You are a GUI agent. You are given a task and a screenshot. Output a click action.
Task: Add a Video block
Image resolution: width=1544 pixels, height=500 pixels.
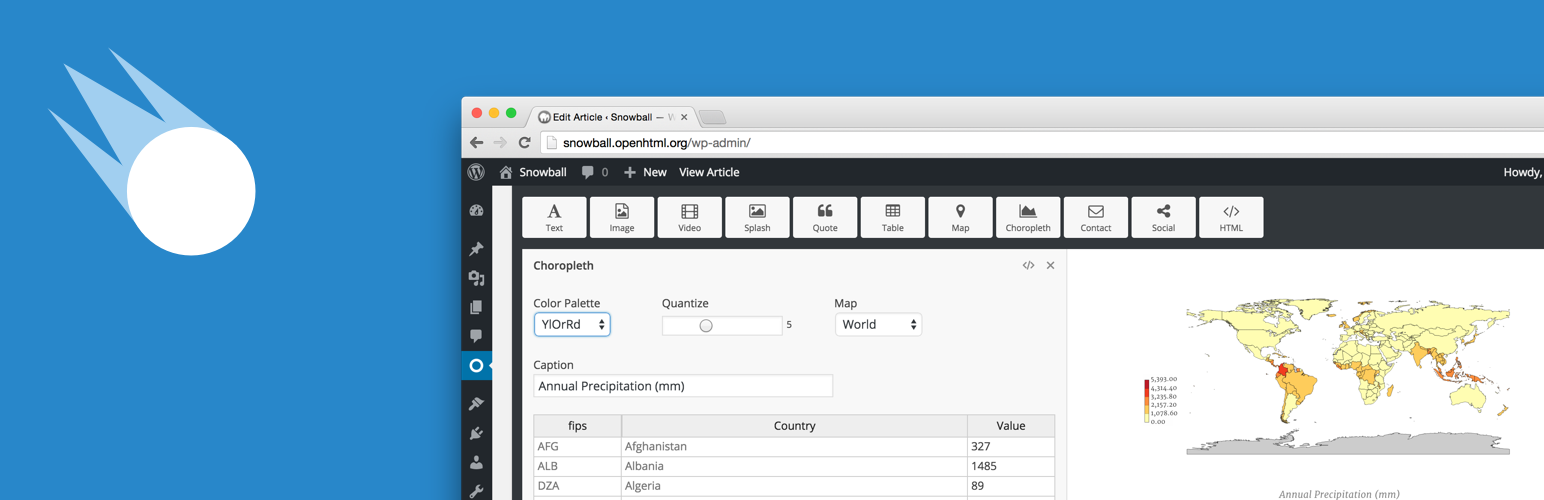pyautogui.click(x=690, y=217)
